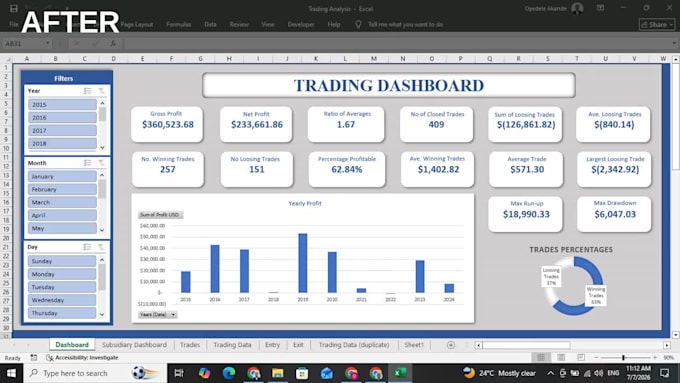Zoom out with the minus button

pyautogui.click(x=596, y=358)
